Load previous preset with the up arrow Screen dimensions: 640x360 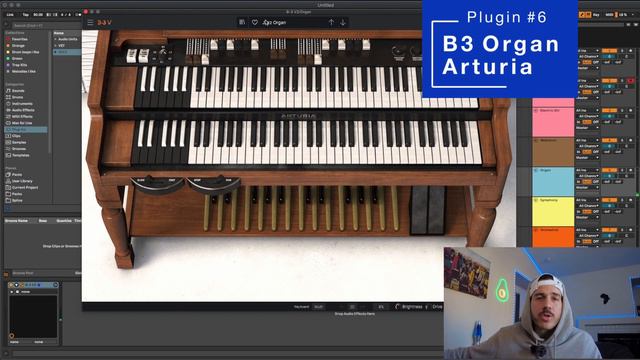[331, 22]
